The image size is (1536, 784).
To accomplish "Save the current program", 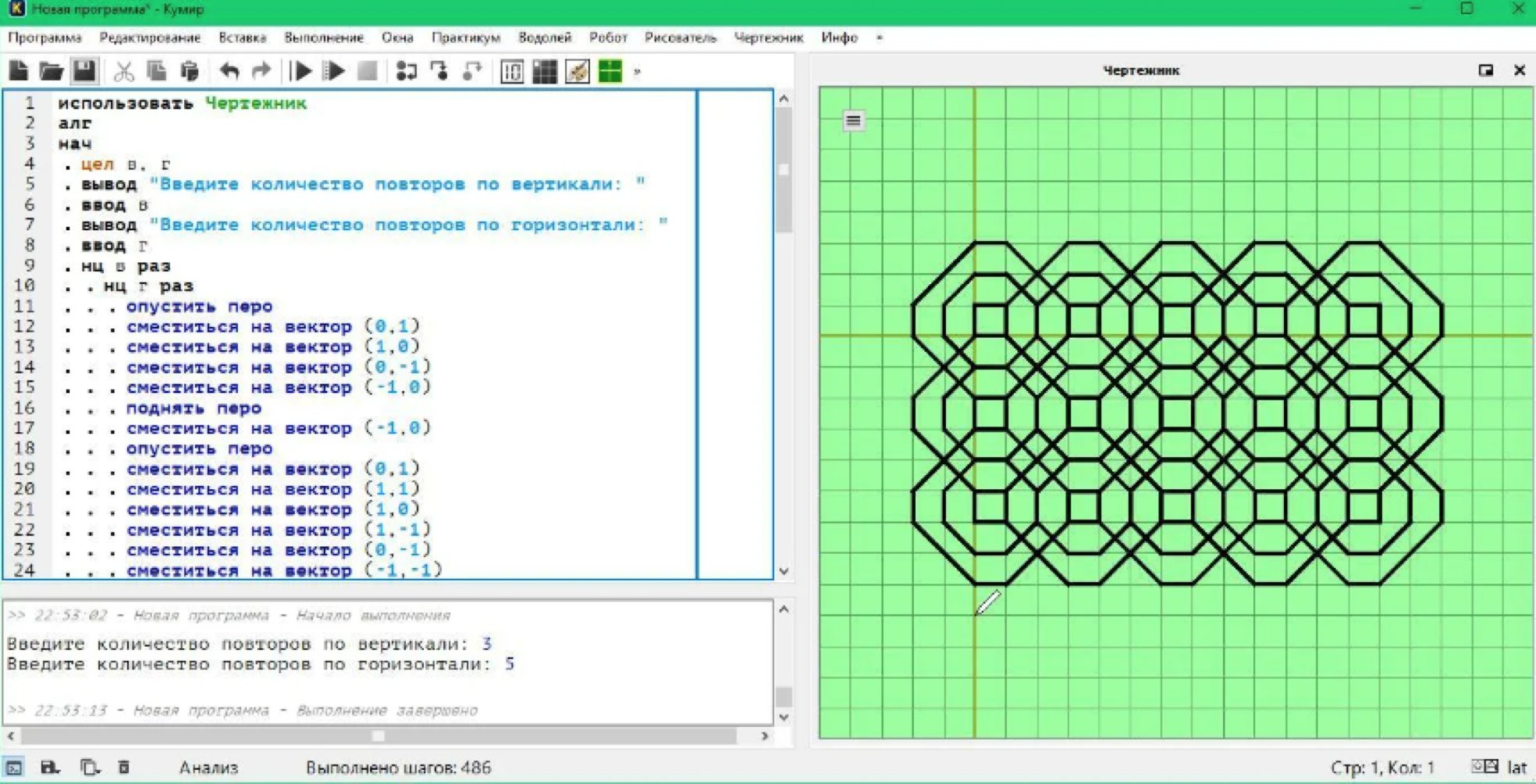I will (x=84, y=72).
